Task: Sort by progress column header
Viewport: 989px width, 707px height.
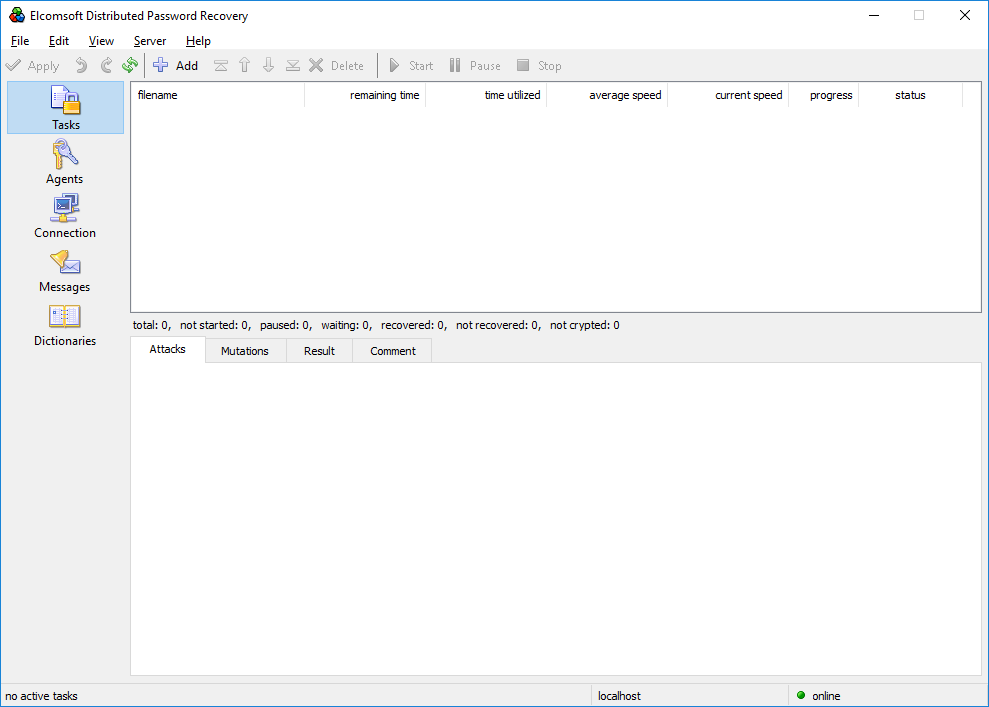Action: [x=824, y=95]
